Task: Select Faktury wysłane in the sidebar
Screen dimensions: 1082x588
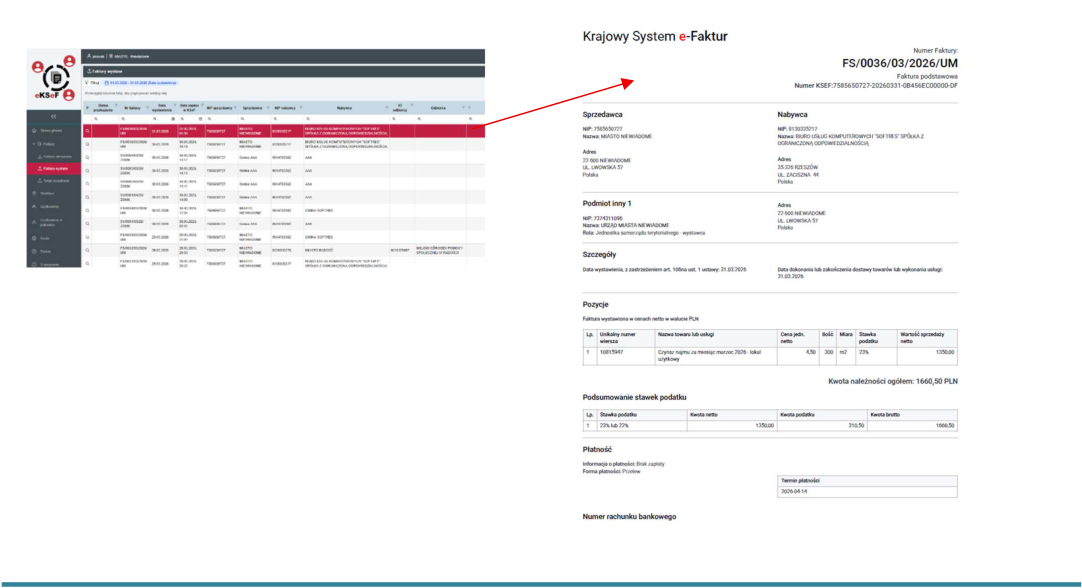Action: pyautogui.click(x=55, y=168)
